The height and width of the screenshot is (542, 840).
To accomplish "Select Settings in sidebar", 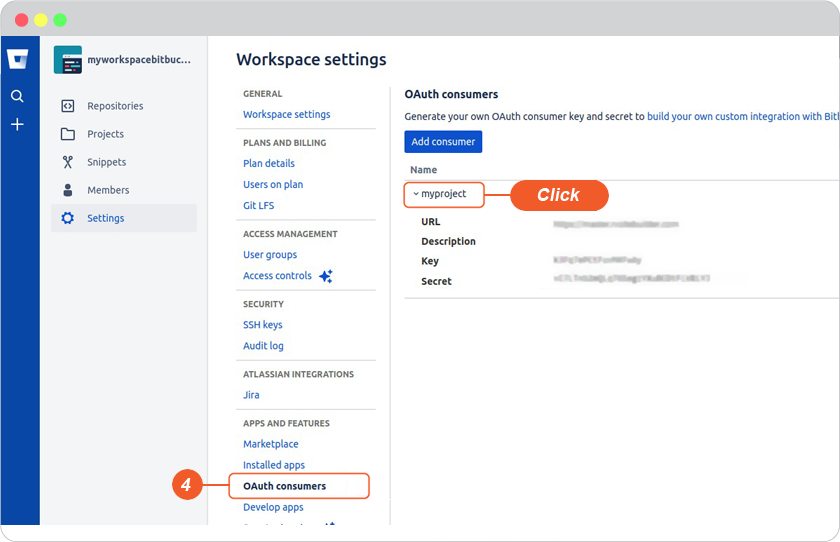I will tap(124, 218).
